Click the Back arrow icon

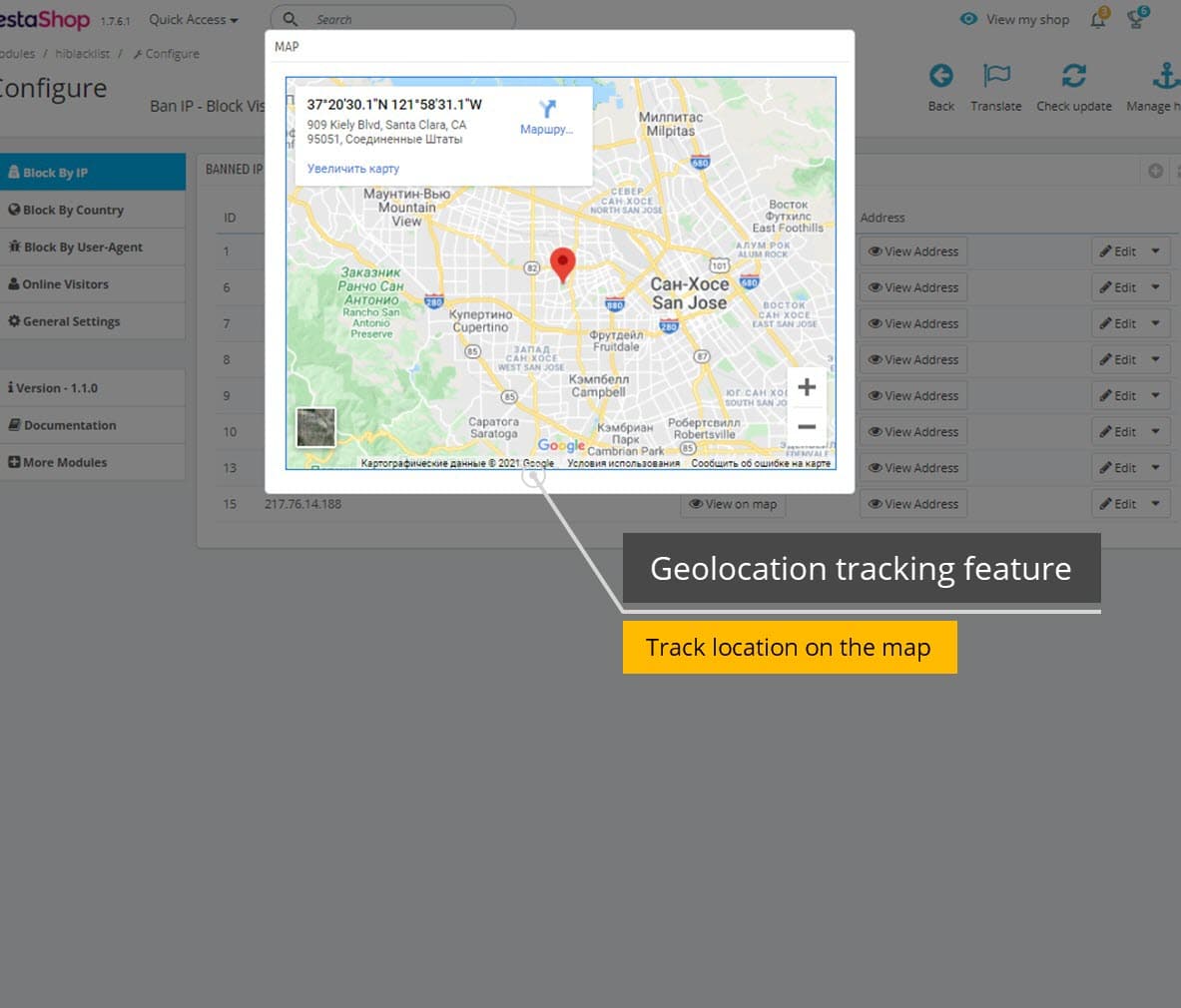click(940, 76)
